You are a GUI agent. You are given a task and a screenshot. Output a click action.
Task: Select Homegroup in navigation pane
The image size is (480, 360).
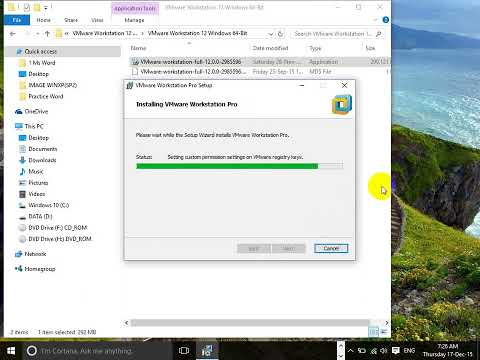(40, 269)
